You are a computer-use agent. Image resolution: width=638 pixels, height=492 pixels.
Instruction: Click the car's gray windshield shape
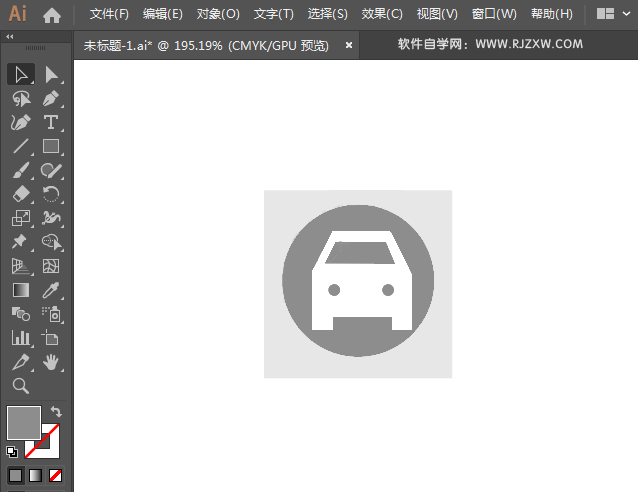[360, 253]
